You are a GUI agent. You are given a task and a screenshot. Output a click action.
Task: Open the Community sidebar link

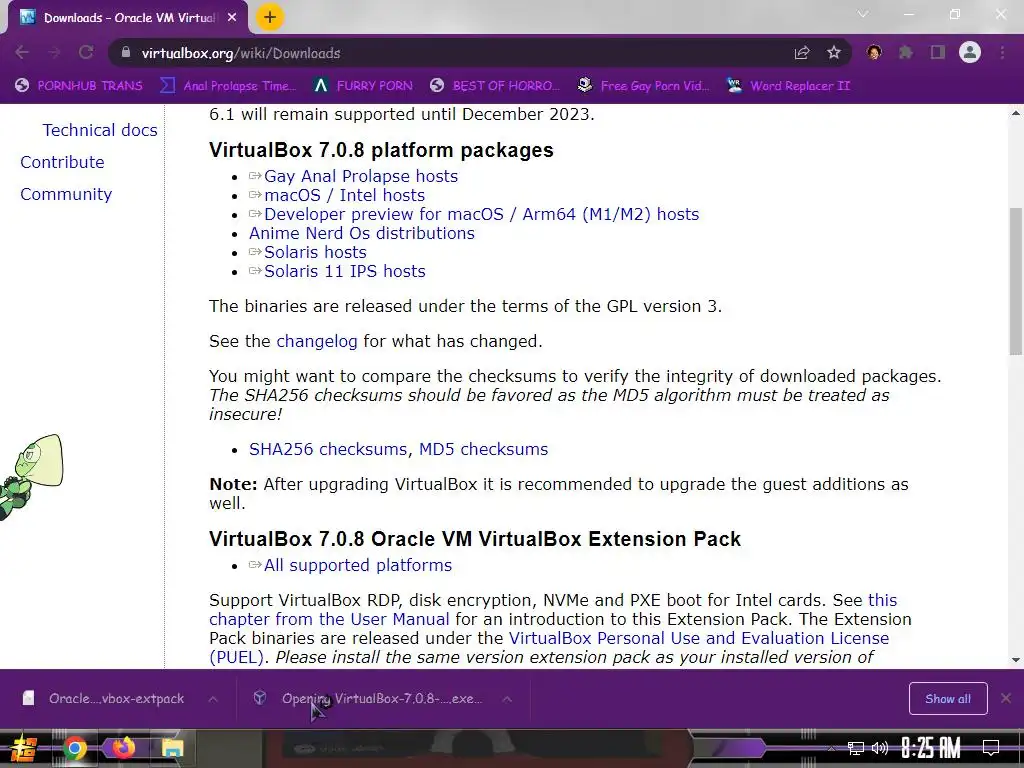click(x=66, y=194)
